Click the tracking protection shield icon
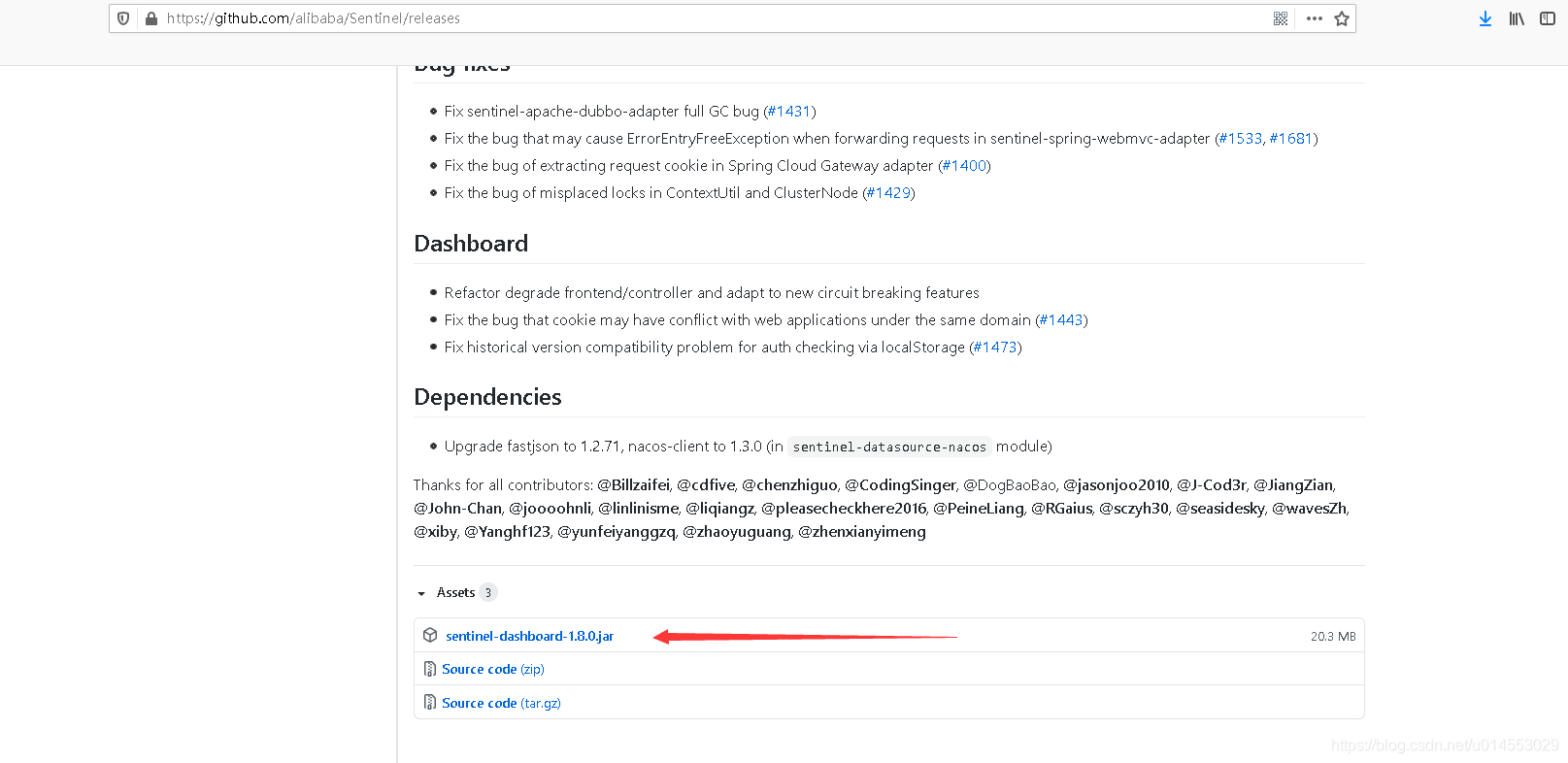Screen dimensions: 1568x763 [x=123, y=18]
